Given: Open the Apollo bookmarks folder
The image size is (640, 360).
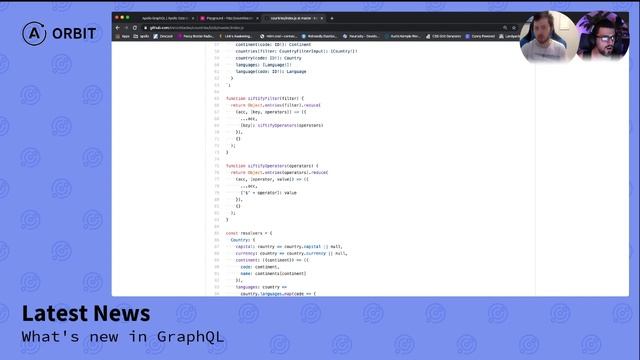Looking at the screenshot, I should (141, 36).
